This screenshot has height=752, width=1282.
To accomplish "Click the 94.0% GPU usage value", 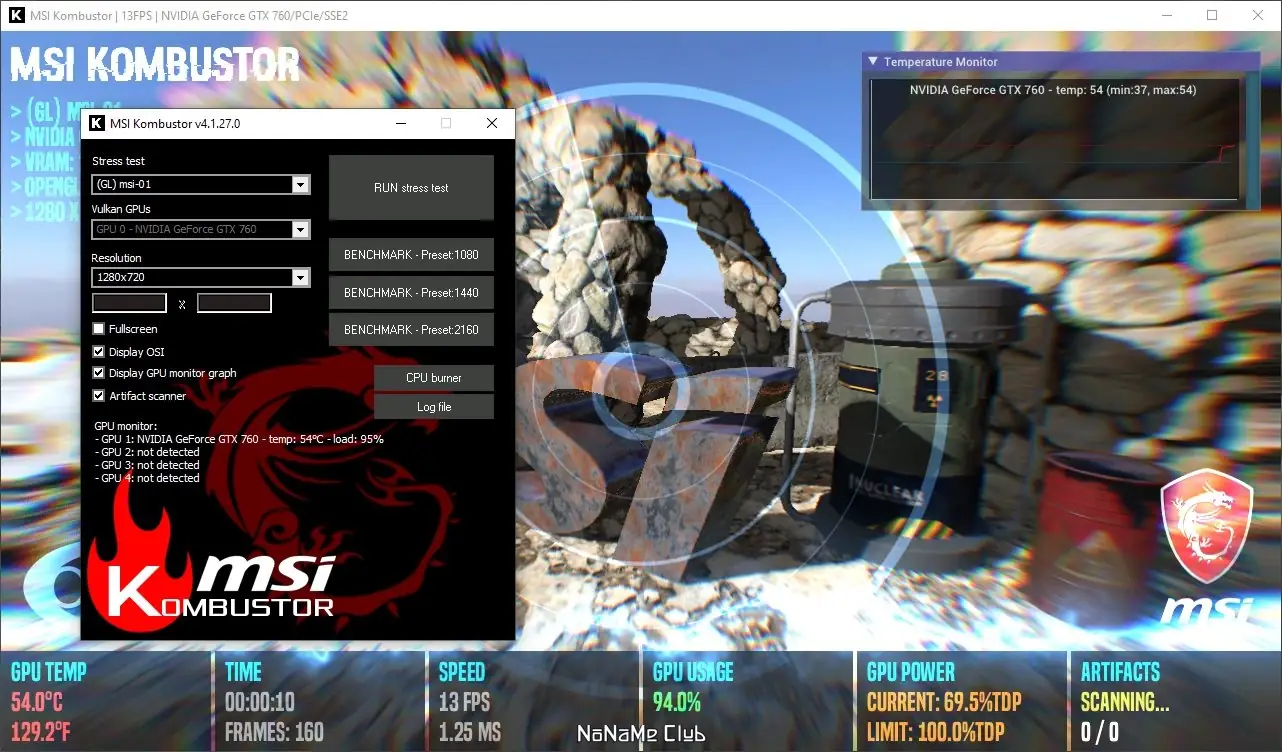I will tap(677, 702).
